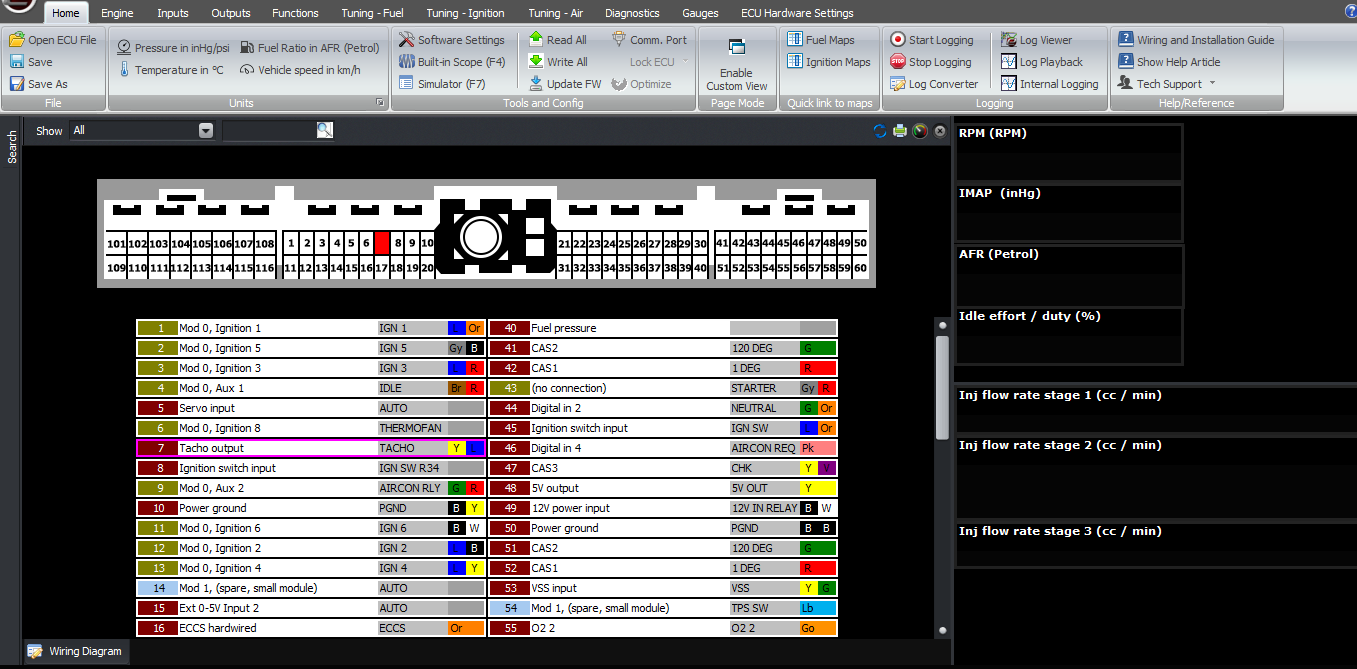The width and height of the screenshot is (1357, 669).
Task: Open the Units group dialog launcher
Action: point(380,103)
